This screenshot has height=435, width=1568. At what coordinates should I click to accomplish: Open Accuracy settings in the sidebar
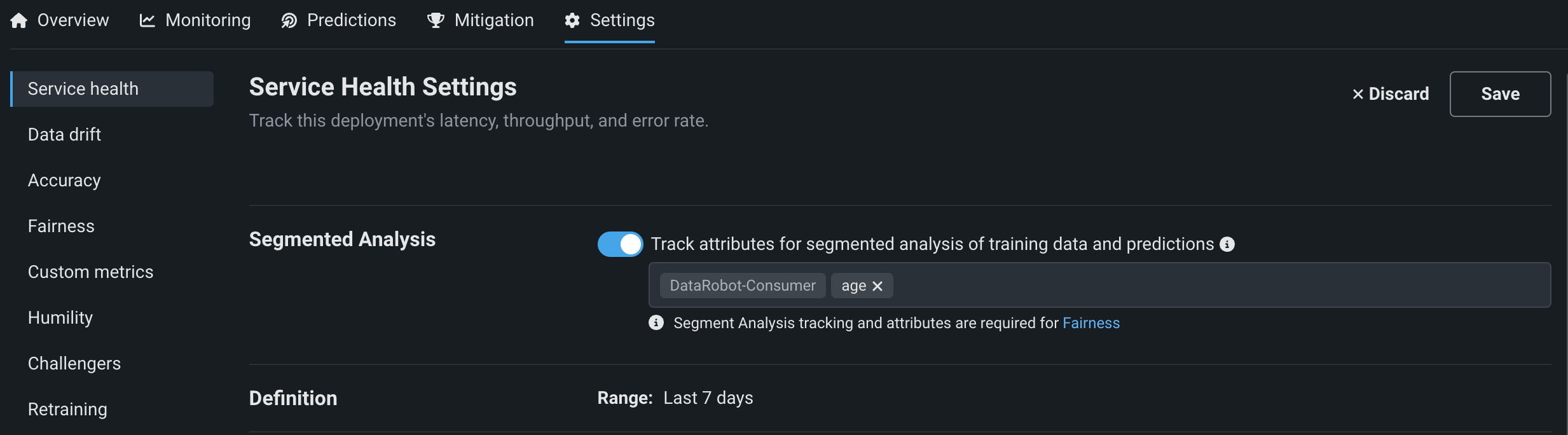[64, 181]
